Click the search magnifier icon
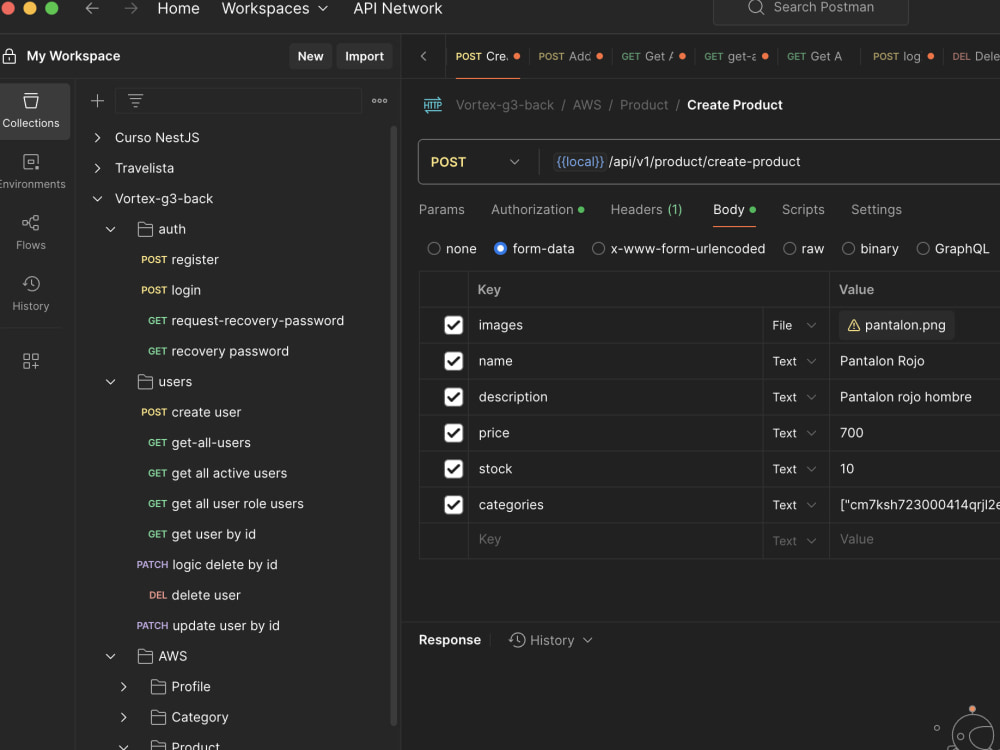This screenshot has height=750, width=1000. (756, 8)
